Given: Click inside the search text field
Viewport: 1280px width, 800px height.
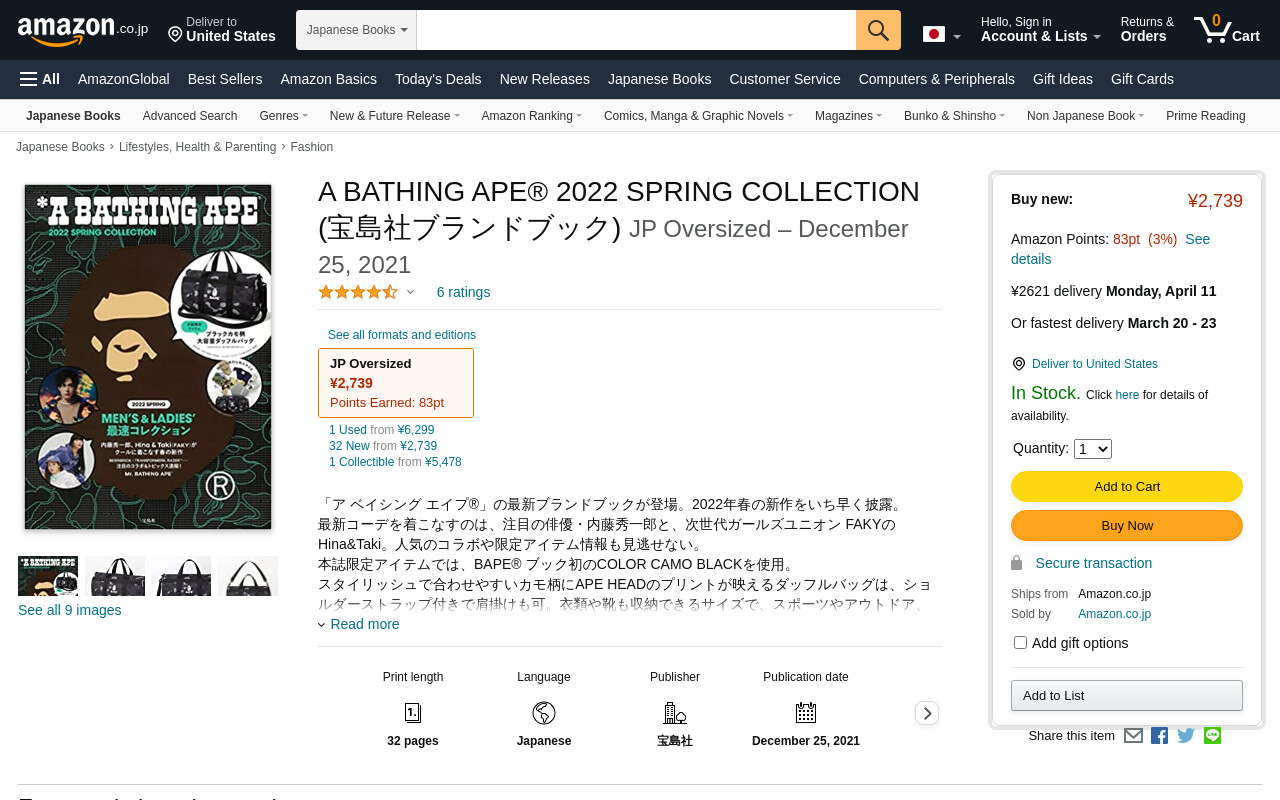Looking at the screenshot, I should coord(636,30).
